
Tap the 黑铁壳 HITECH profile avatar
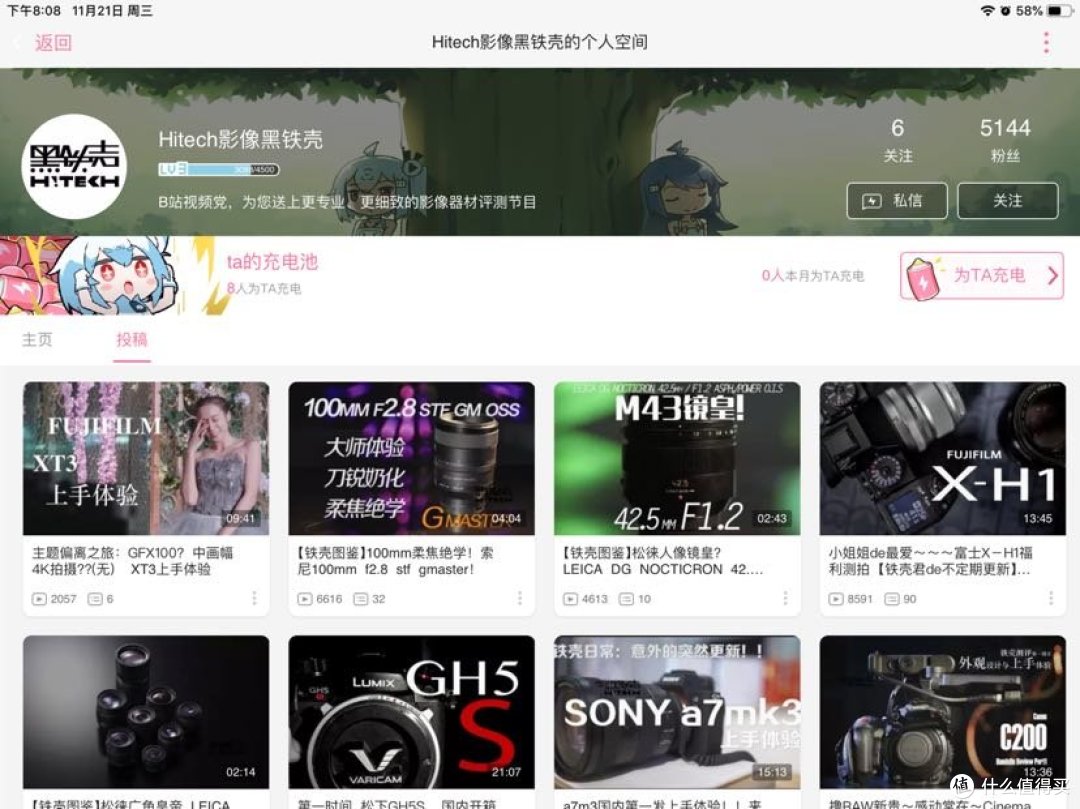pyautogui.click(x=74, y=167)
